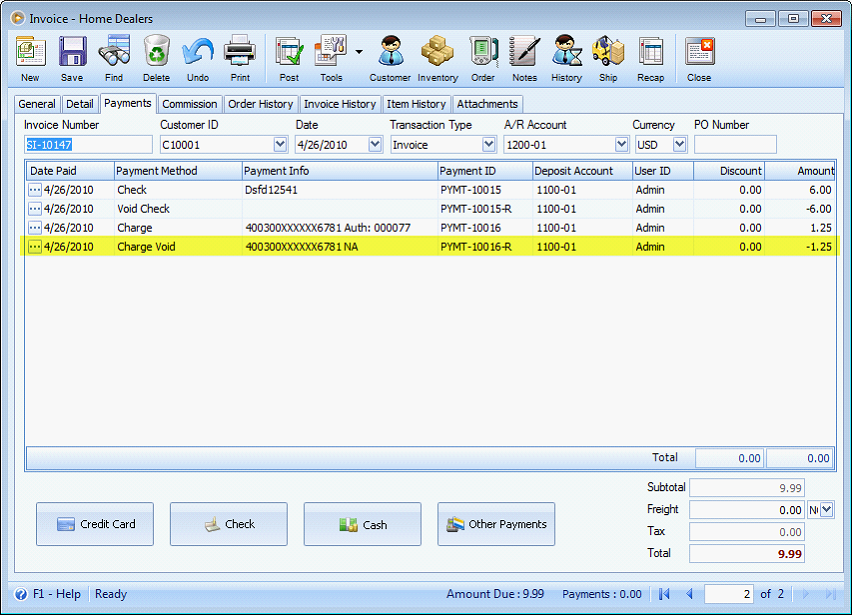The width and height of the screenshot is (853, 616).
Task: Post the invoice with Post icon
Action: pyautogui.click(x=289, y=58)
